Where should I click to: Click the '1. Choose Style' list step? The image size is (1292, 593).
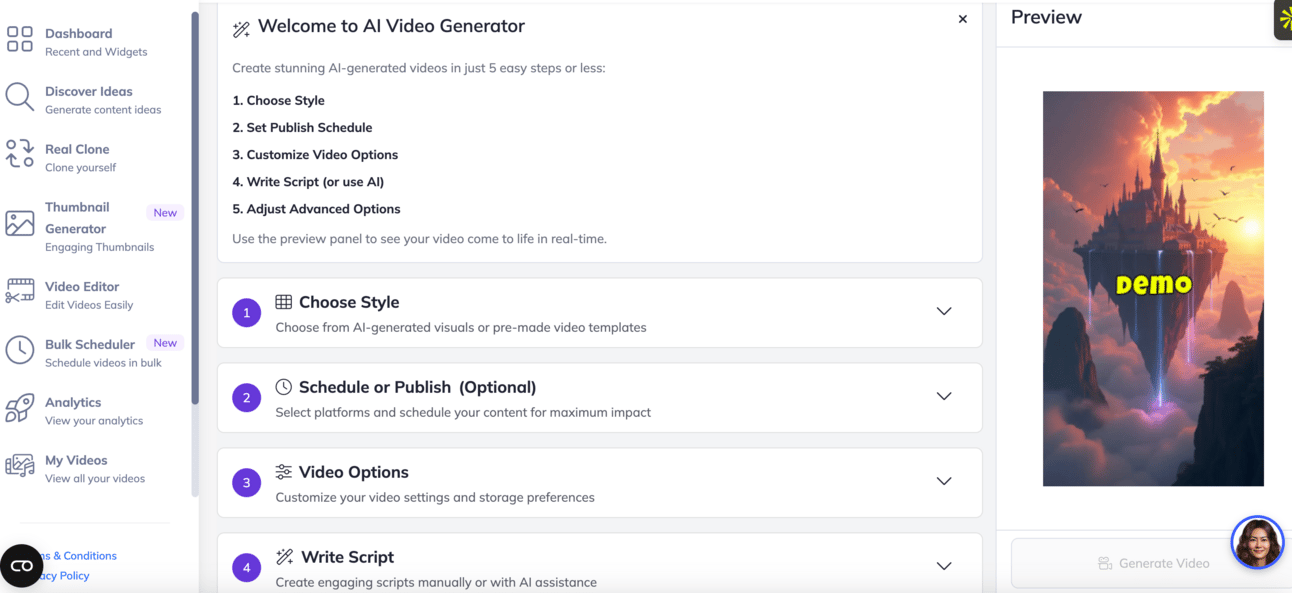coord(278,100)
